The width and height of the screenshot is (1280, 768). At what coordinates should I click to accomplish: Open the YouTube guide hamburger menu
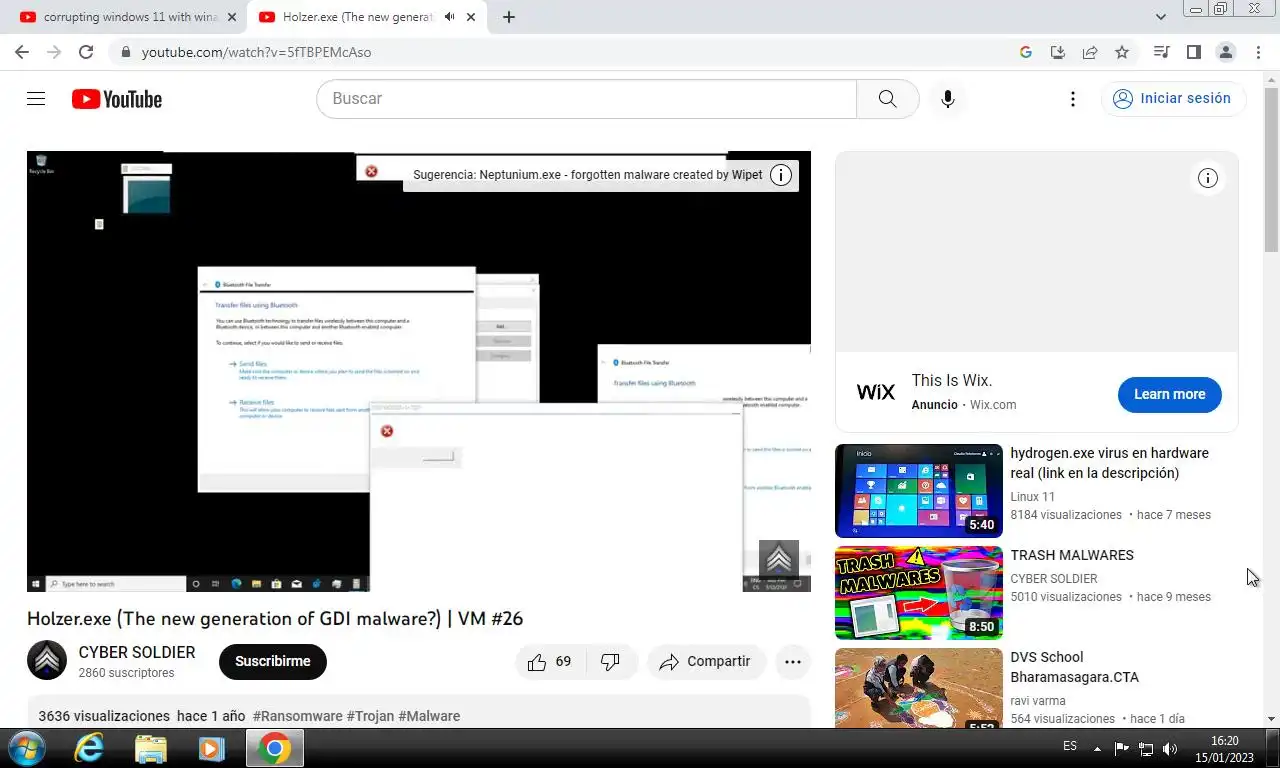pos(36,99)
